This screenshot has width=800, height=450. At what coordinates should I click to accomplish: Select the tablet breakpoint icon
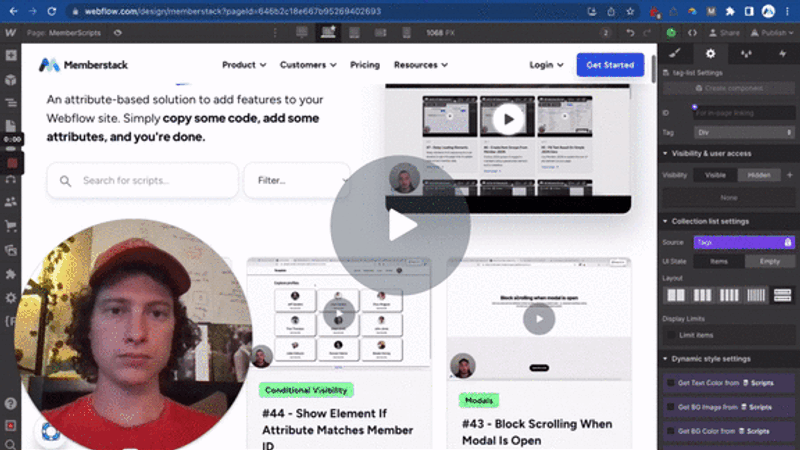354,33
